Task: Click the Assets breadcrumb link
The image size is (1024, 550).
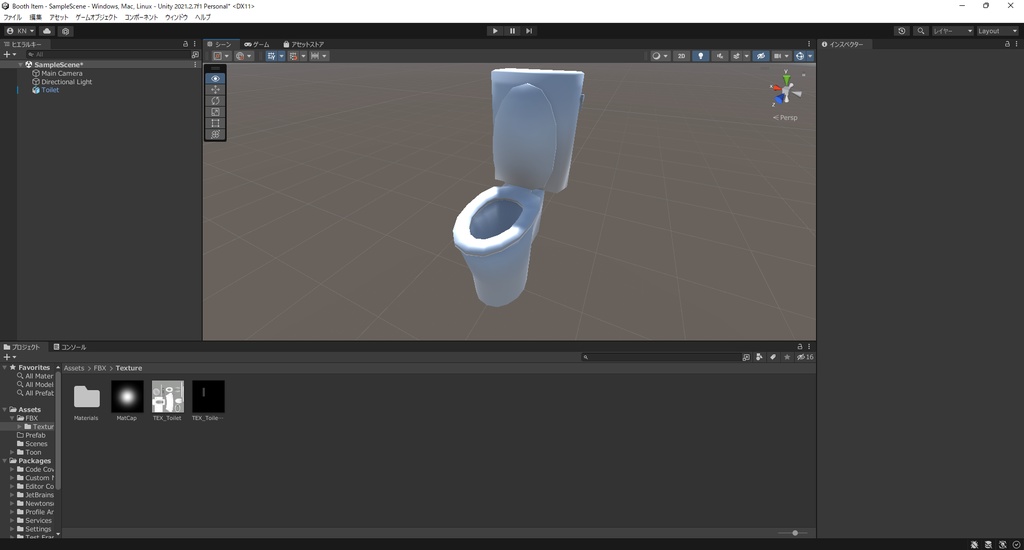Action: [74, 368]
